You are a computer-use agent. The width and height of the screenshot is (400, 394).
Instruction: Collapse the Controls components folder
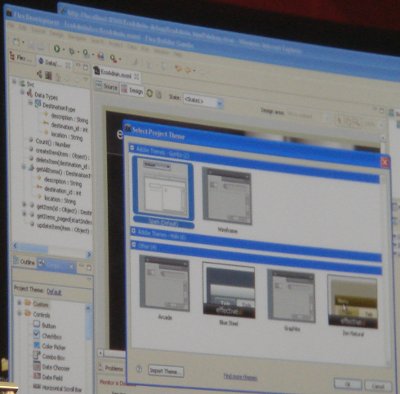point(19,313)
